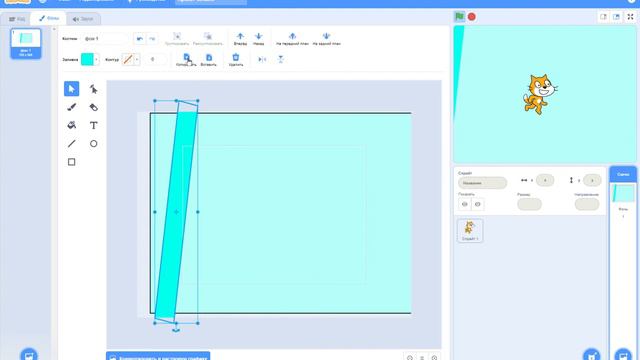Screen dimensions: 640x360
Task: Select the Fill bucket tool
Action: coord(71,125)
